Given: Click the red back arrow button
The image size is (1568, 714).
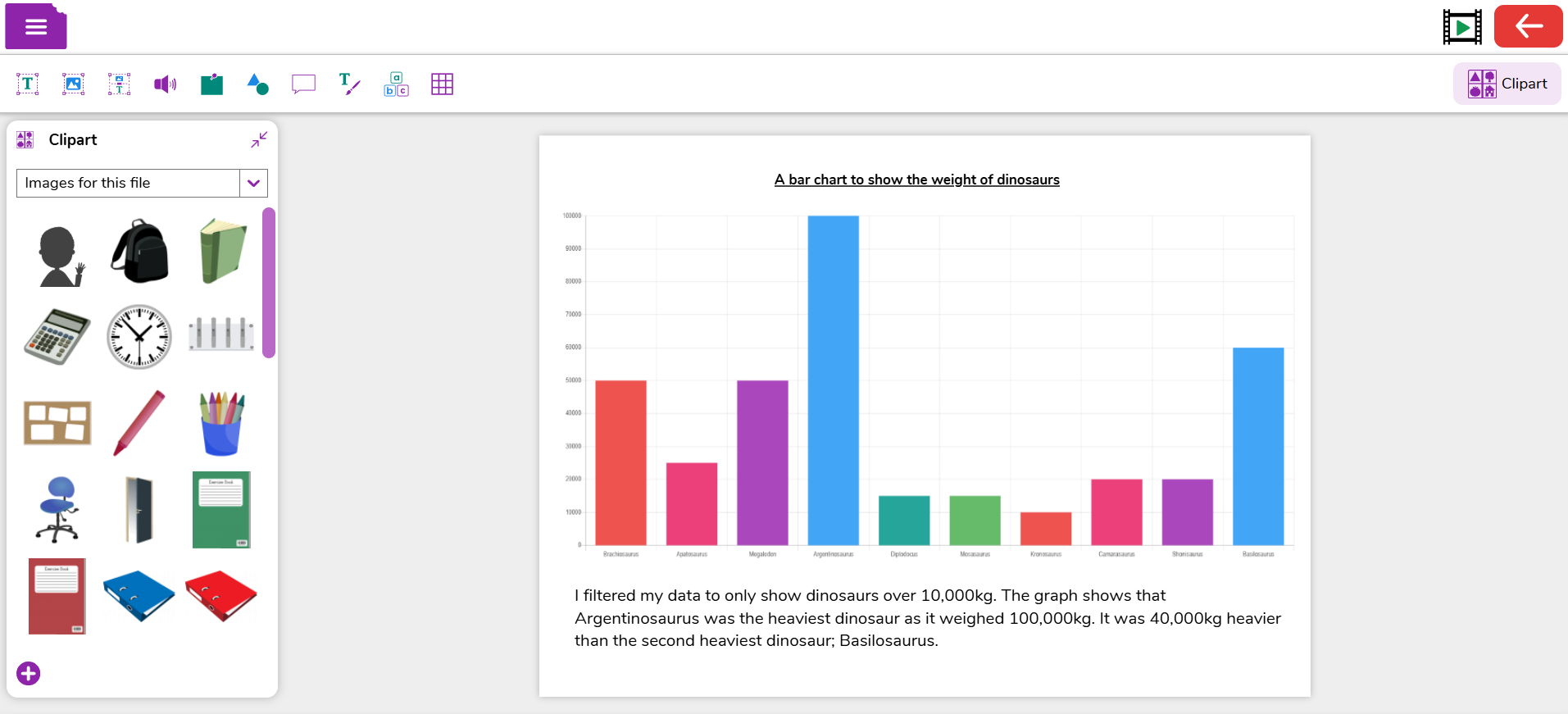Looking at the screenshot, I should click(x=1529, y=26).
